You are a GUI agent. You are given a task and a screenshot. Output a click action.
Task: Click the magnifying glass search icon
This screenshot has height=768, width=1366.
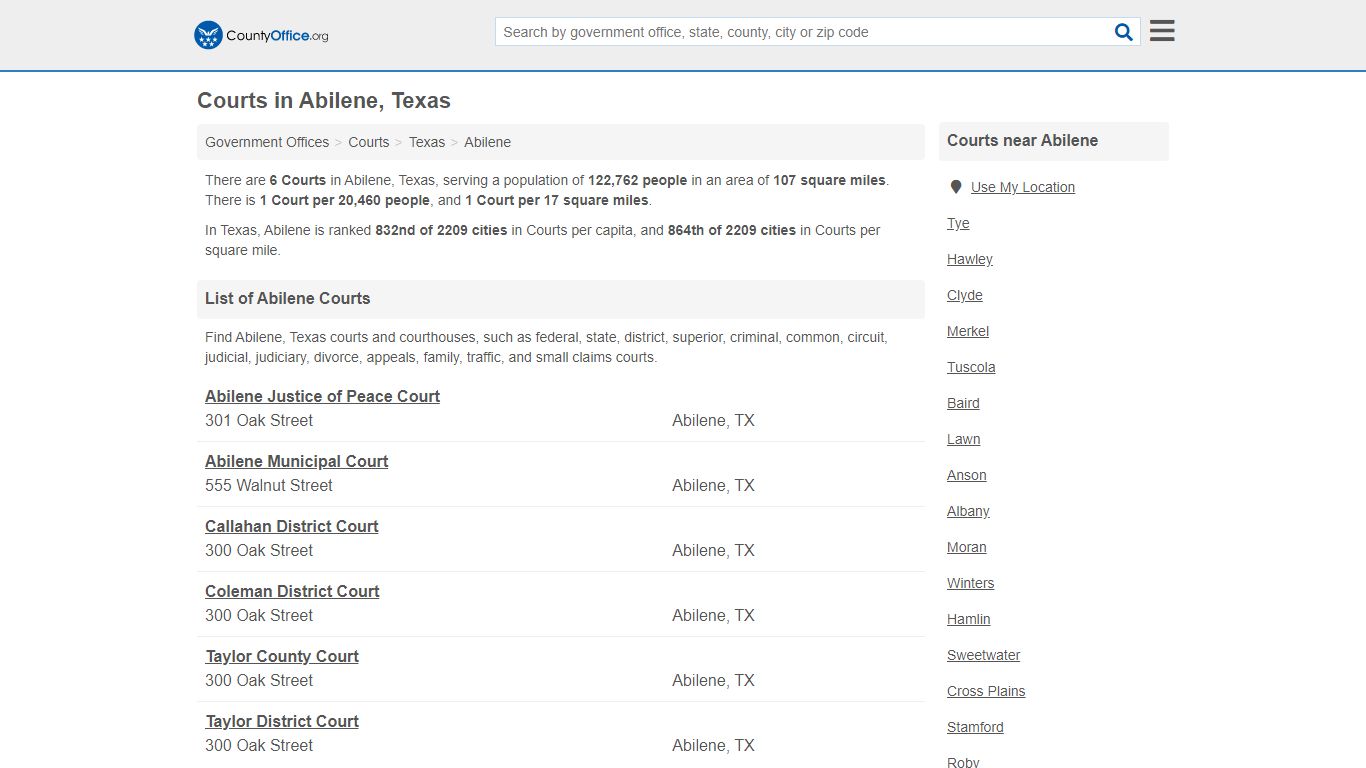1124,32
